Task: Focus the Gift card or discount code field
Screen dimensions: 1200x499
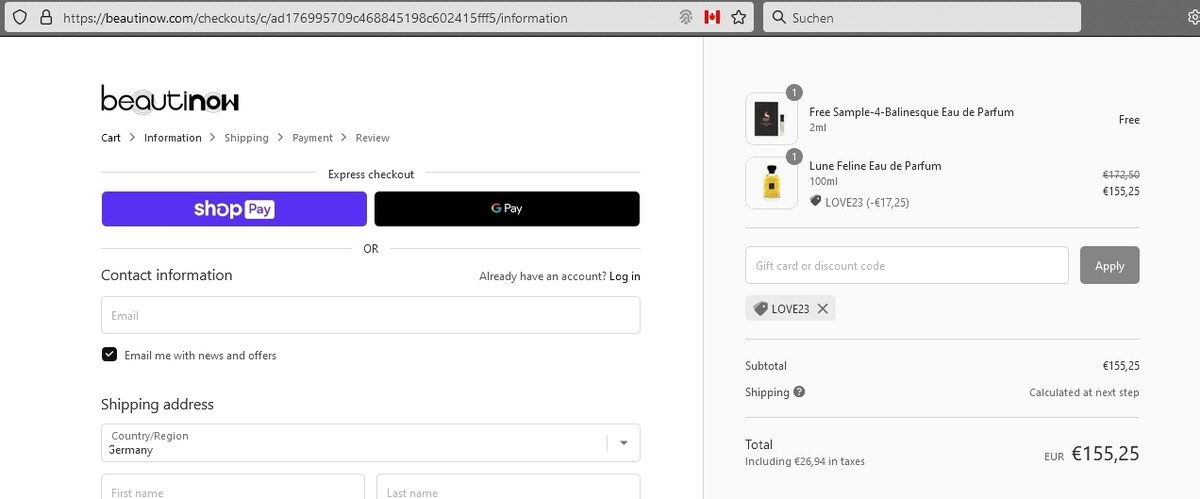Action: tap(906, 265)
